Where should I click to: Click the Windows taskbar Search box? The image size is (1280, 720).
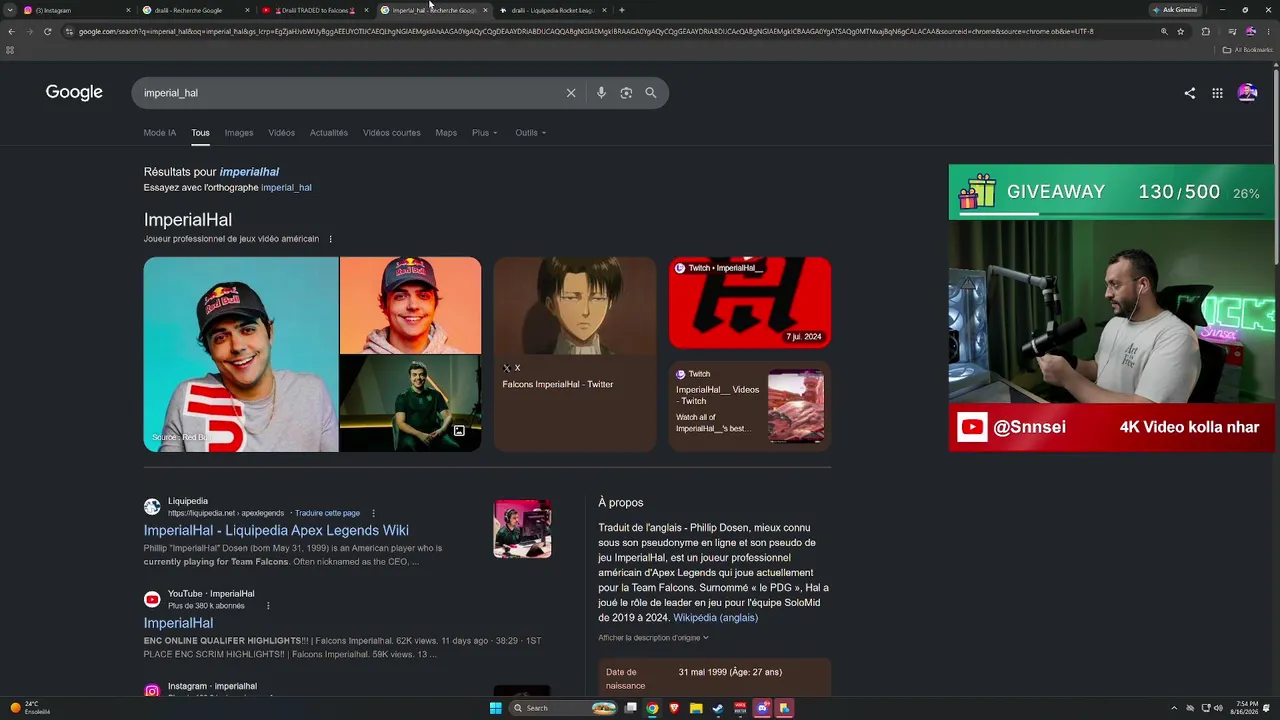pyautogui.click(x=563, y=708)
